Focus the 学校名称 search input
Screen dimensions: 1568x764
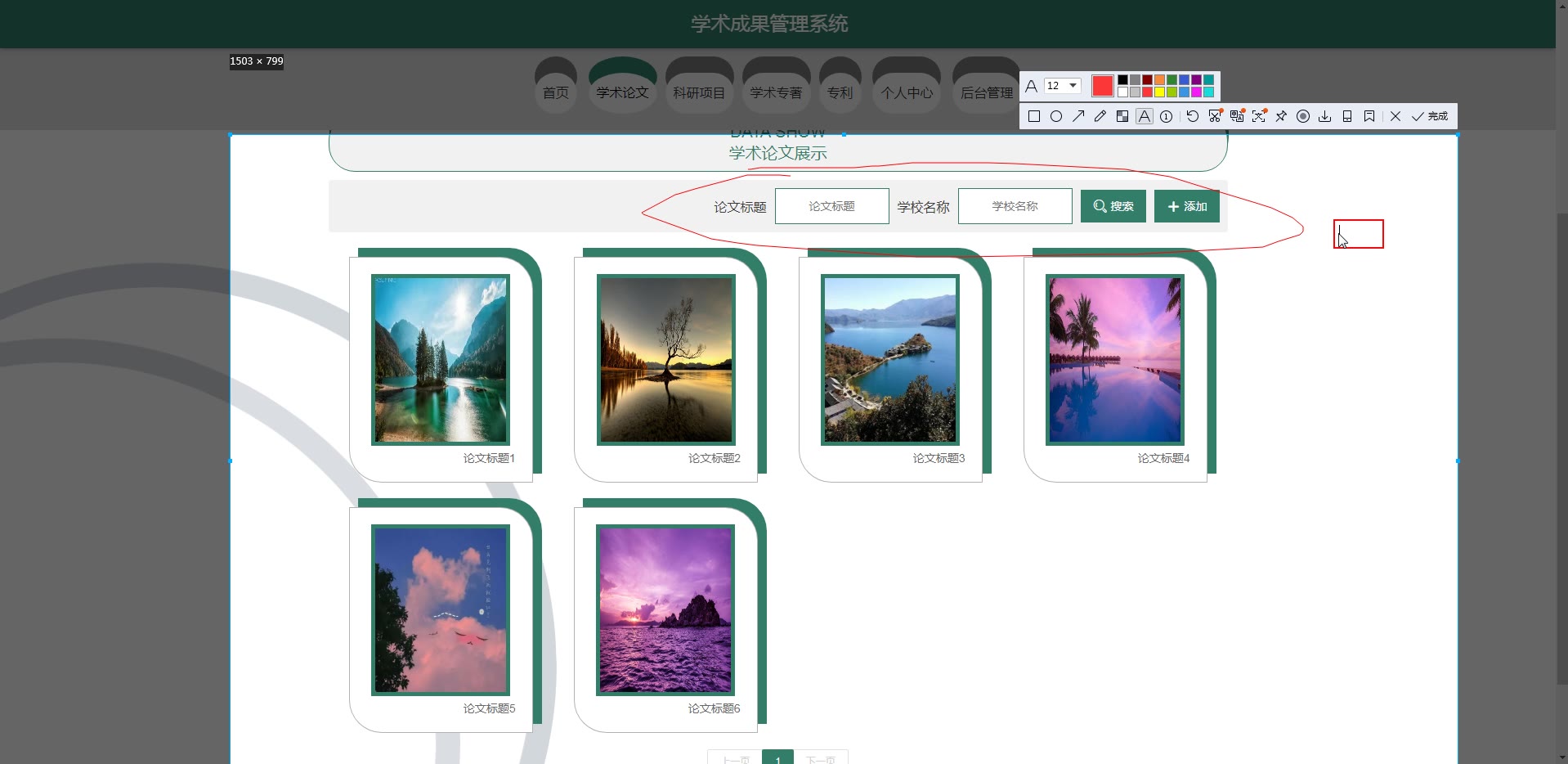tap(1015, 206)
